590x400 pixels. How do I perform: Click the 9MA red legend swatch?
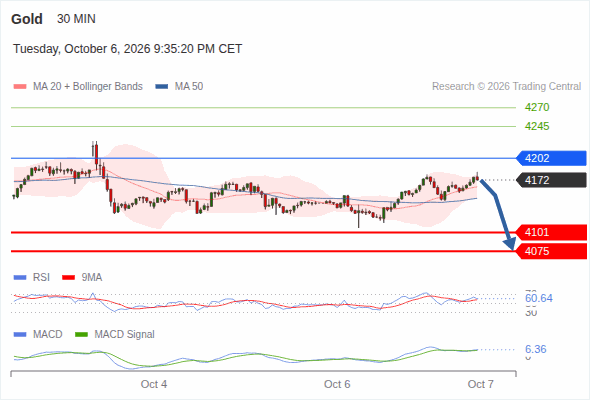(x=68, y=278)
